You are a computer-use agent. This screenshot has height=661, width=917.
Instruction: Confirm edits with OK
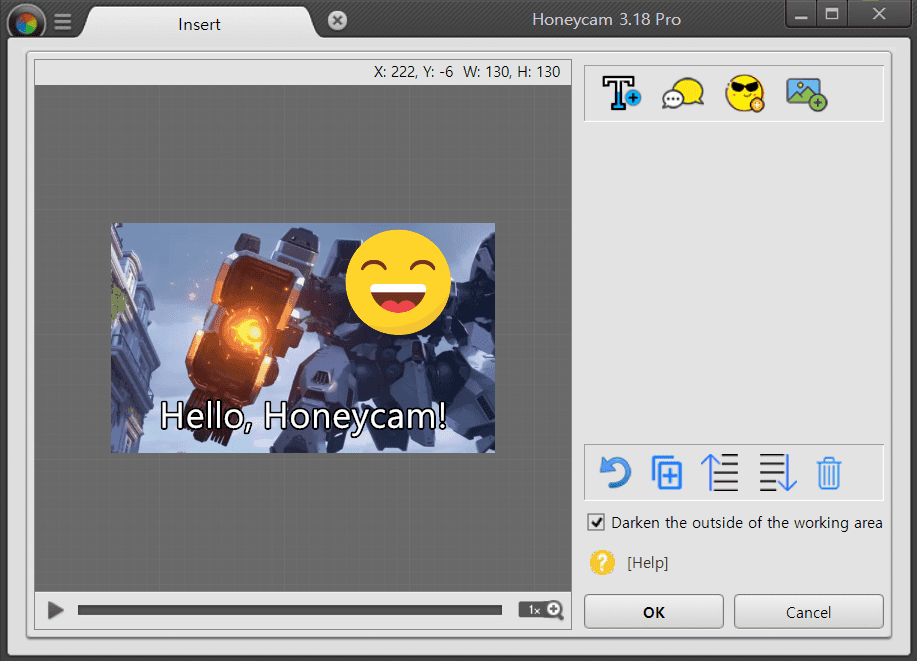coord(653,611)
